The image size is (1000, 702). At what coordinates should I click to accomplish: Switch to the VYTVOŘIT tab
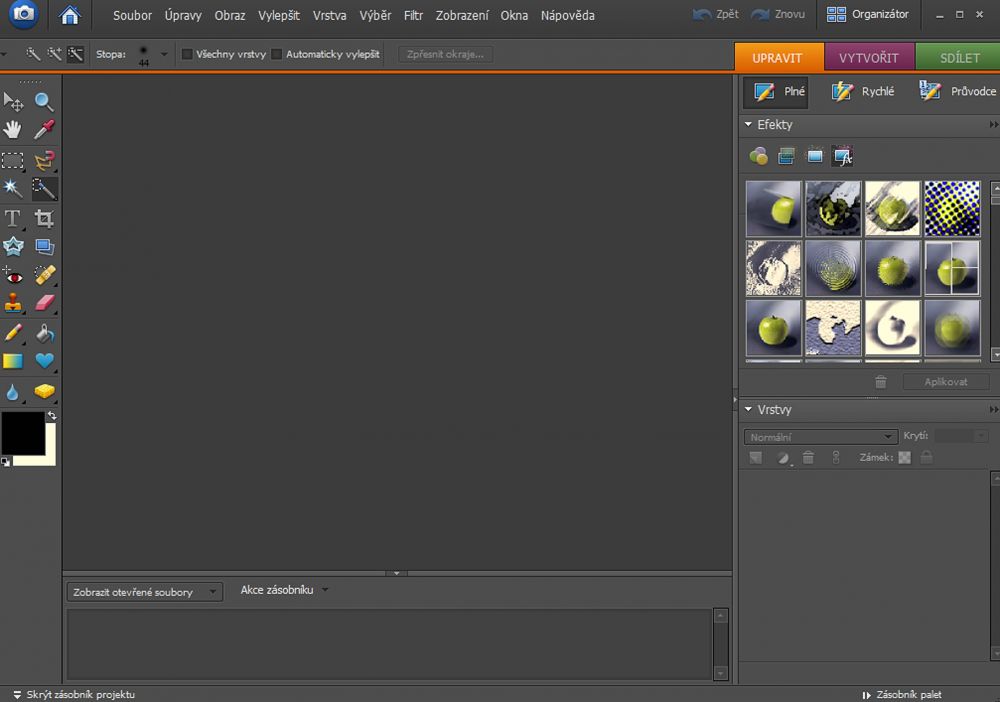click(x=869, y=58)
